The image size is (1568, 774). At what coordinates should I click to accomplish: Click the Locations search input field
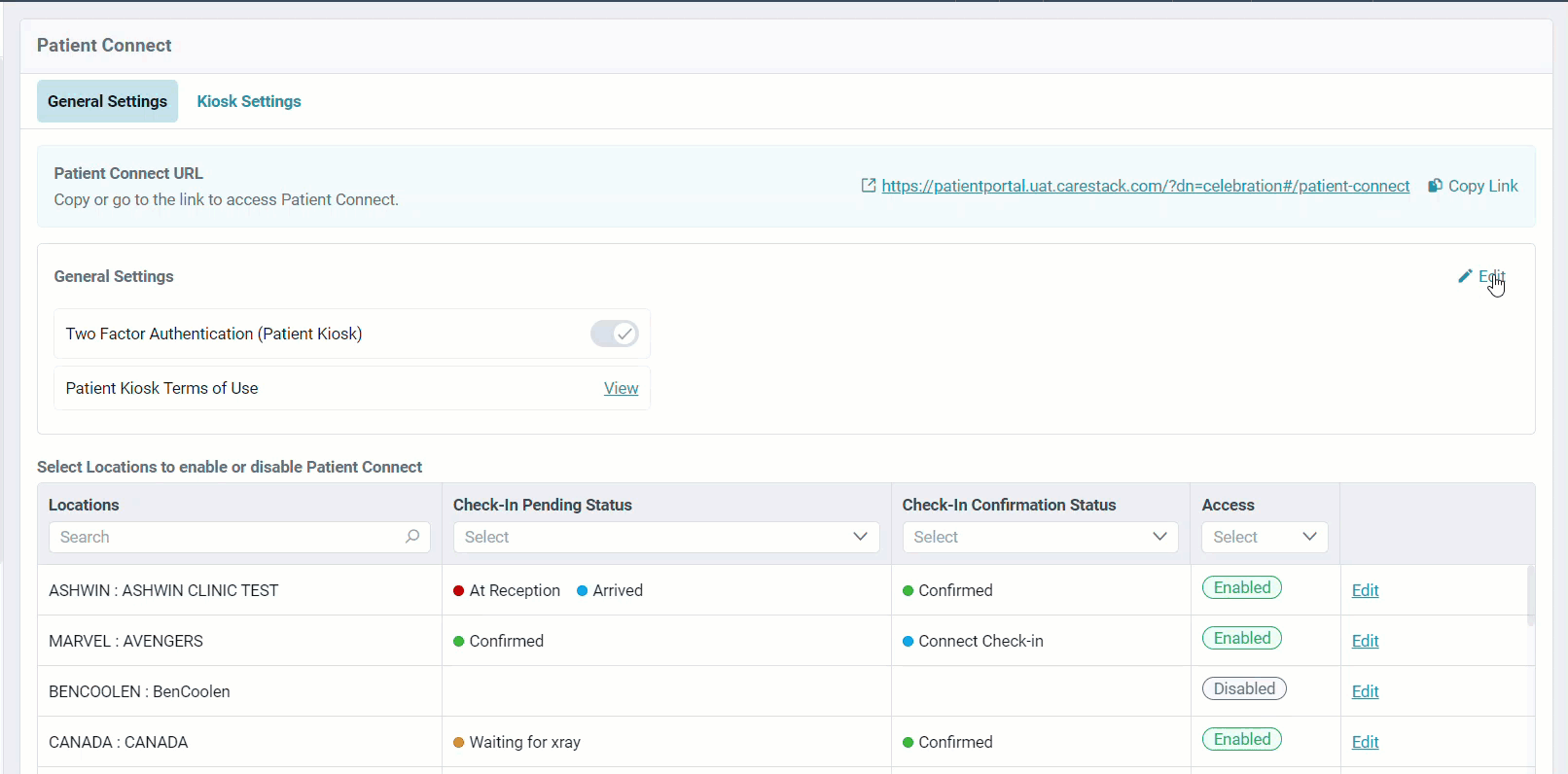tap(229, 537)
